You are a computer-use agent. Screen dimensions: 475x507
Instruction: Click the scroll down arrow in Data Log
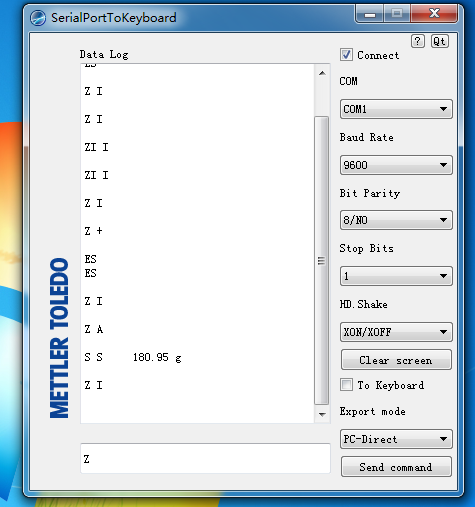coord(322,415)
